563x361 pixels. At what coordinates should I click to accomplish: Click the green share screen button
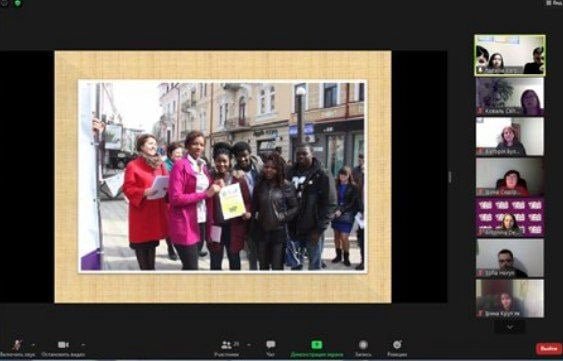317,348
